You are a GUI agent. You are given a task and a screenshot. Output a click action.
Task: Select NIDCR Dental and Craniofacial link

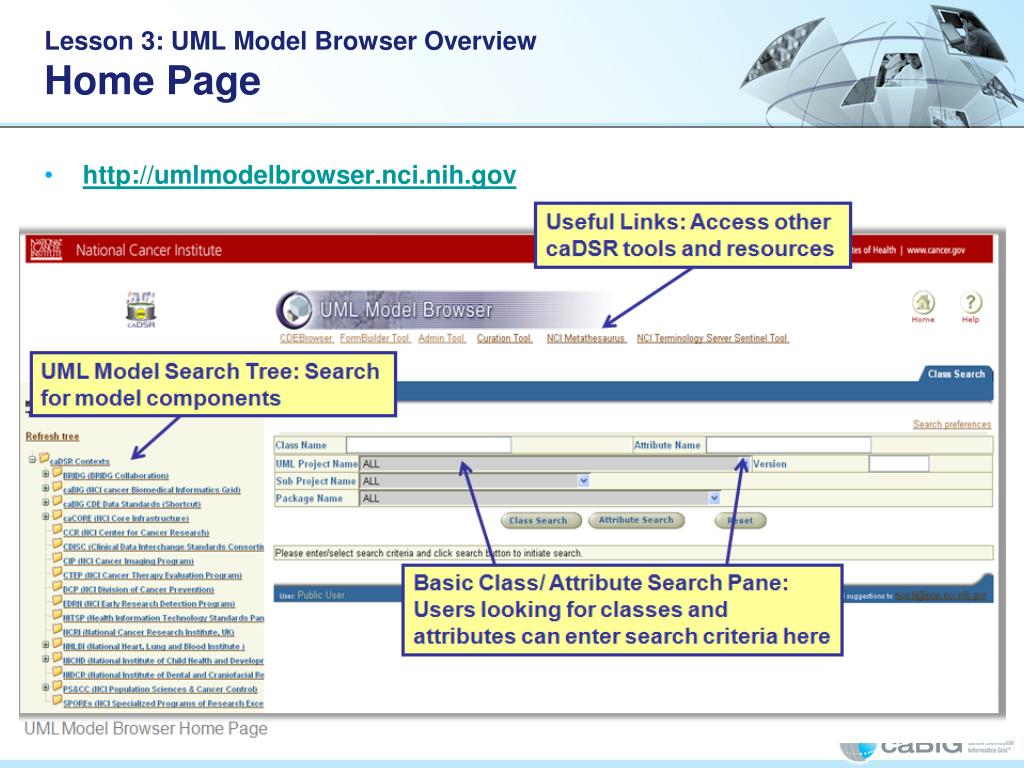(163, 675)
